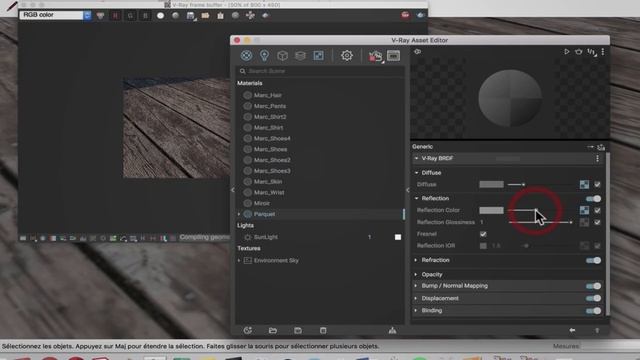Image resolution: width=640 pixels, height=360 pixels.
Task: Click Diffuse texture map slot
Action: (x=584, y=184)
